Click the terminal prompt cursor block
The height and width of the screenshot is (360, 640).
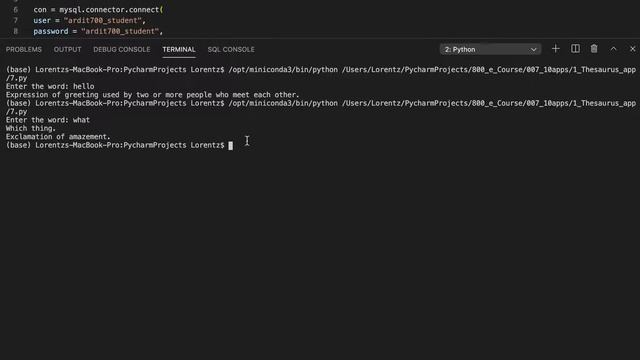pos(231,146)
